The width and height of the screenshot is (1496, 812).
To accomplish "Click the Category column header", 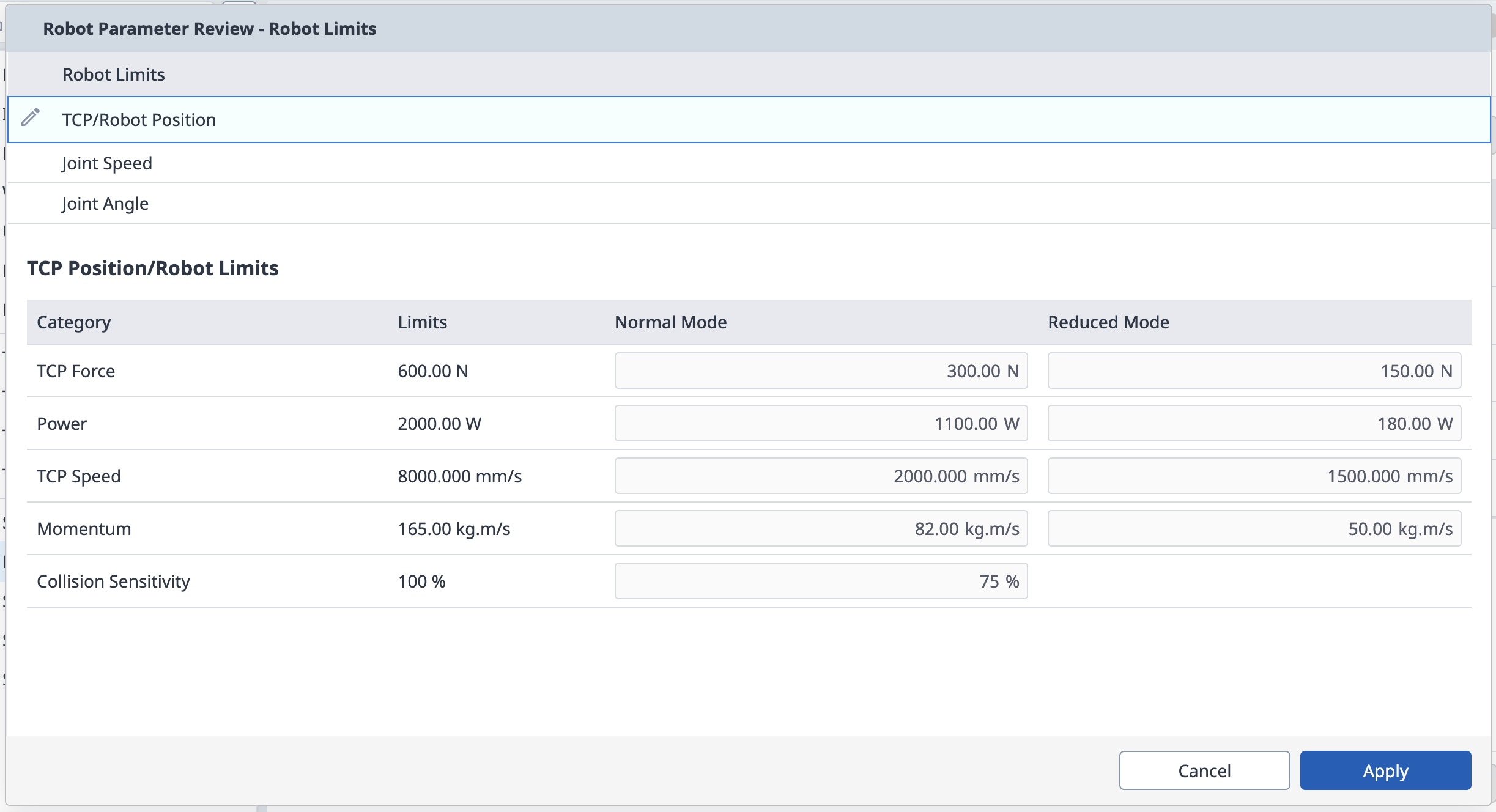I will (x=74, y=322).
